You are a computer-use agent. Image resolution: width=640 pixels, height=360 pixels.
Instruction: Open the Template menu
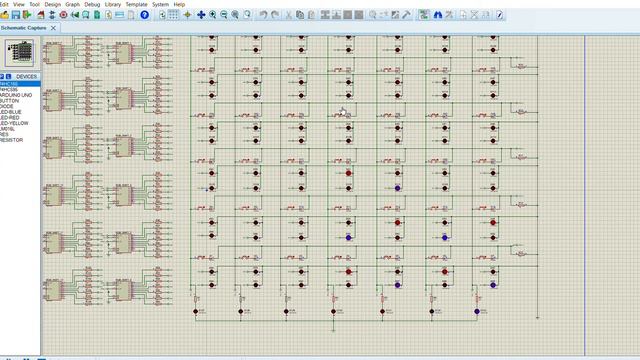coord(136,4)
